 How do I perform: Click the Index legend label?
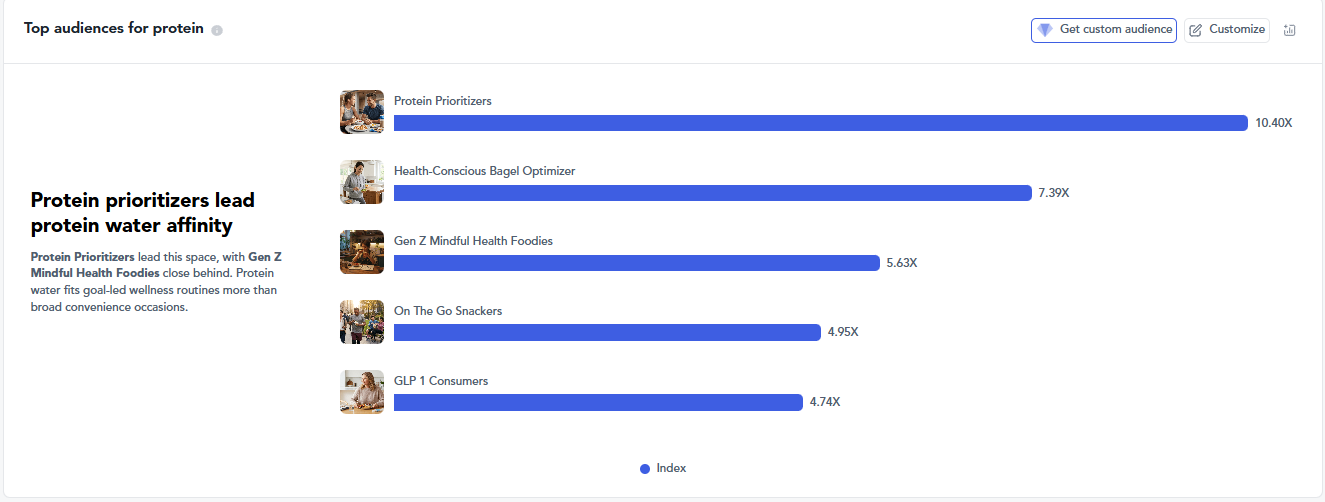coord(671,469)
